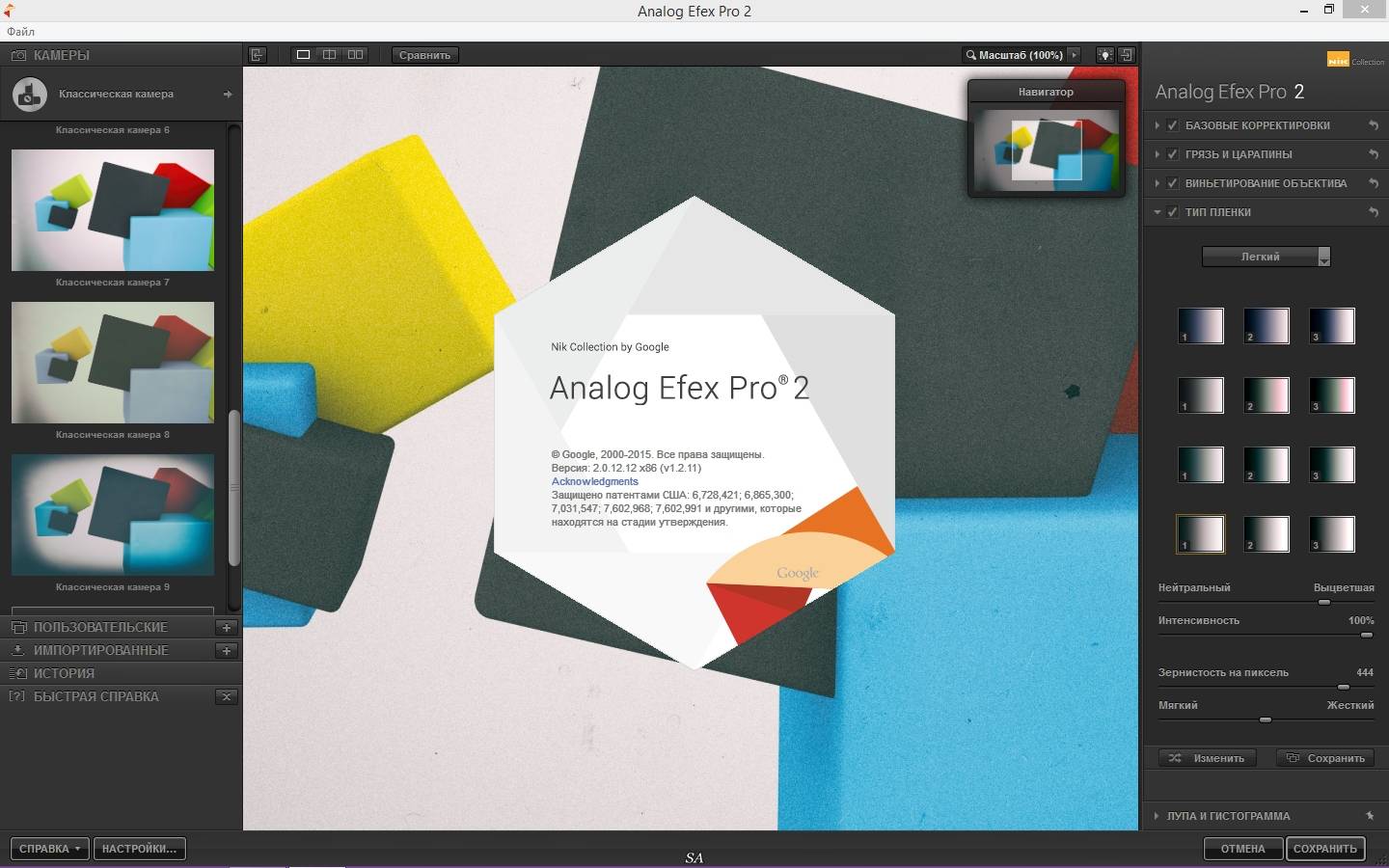
Task: Click the hide right panel icon
Action: 1127,55
